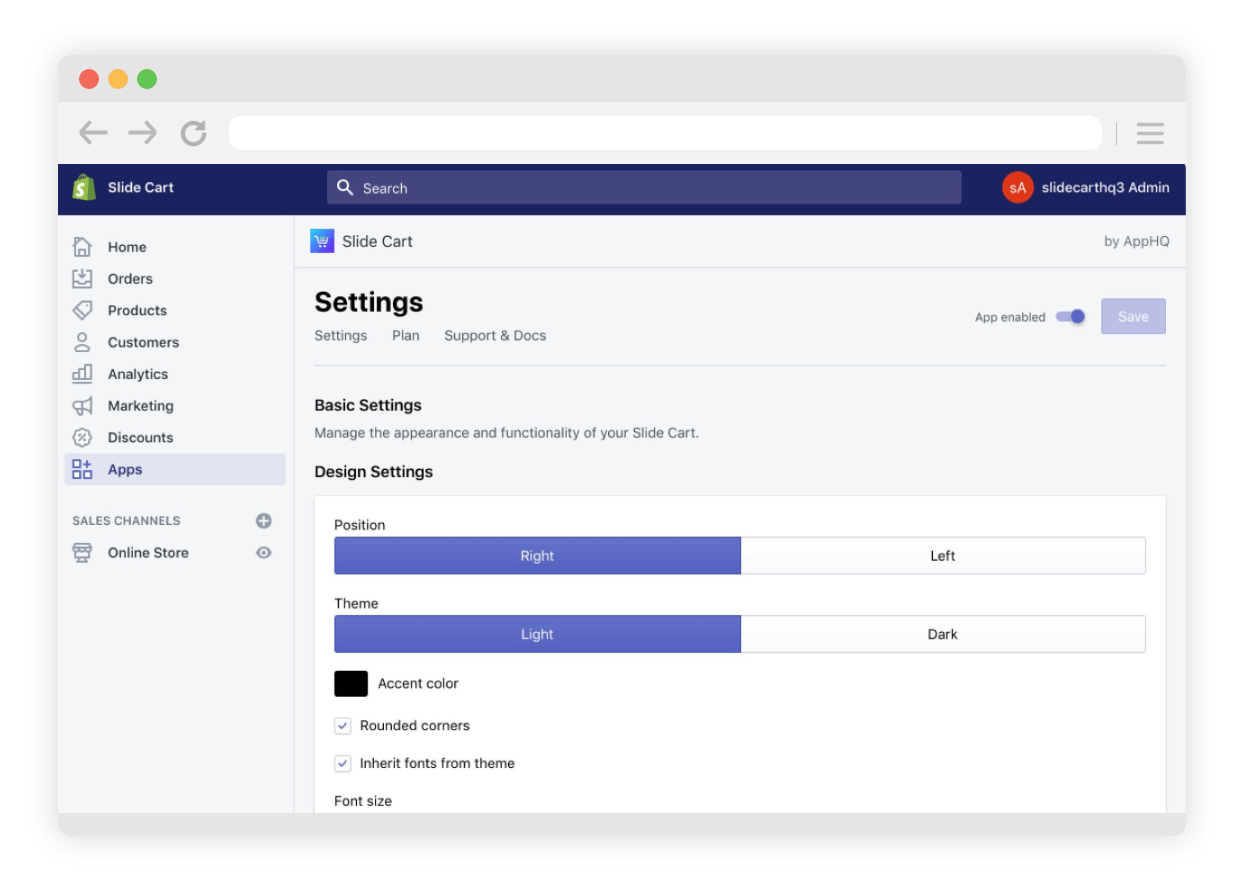The width and height of the screenshot is (1245, 891).
Task: Go back with browser back arrow
Action: point(93,133)
